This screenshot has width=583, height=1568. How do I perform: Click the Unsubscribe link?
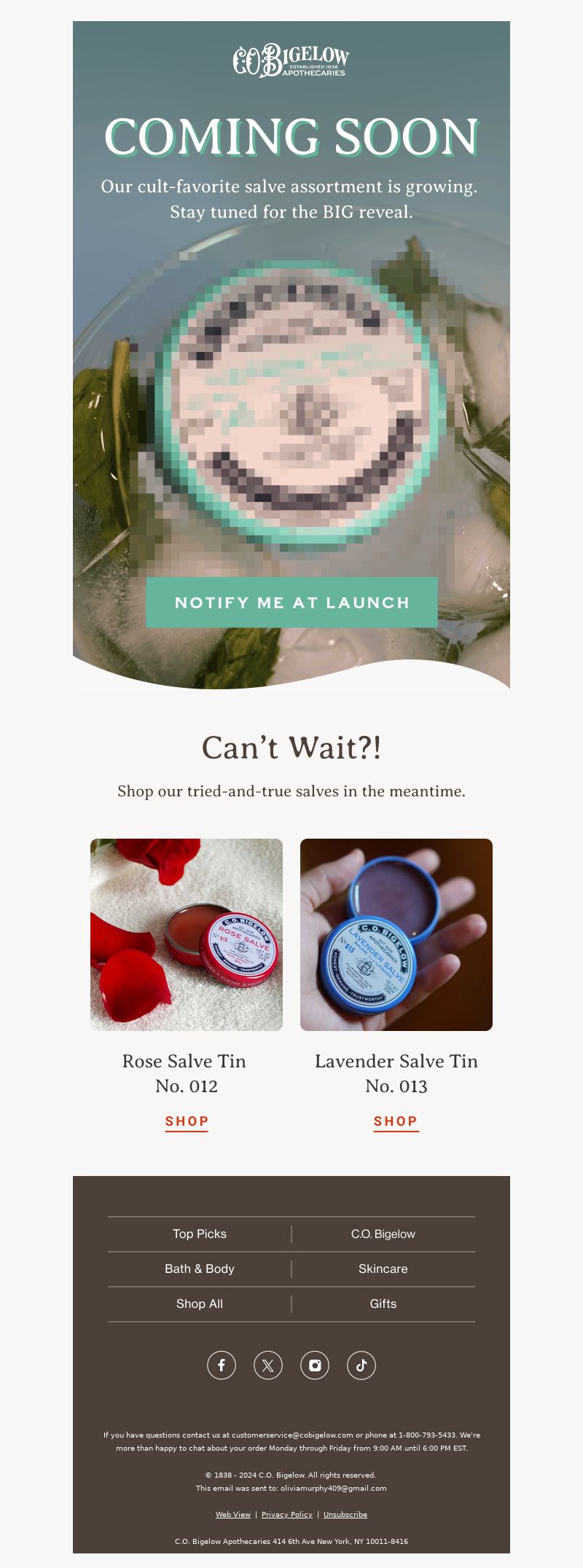[x=345, y=1514]
